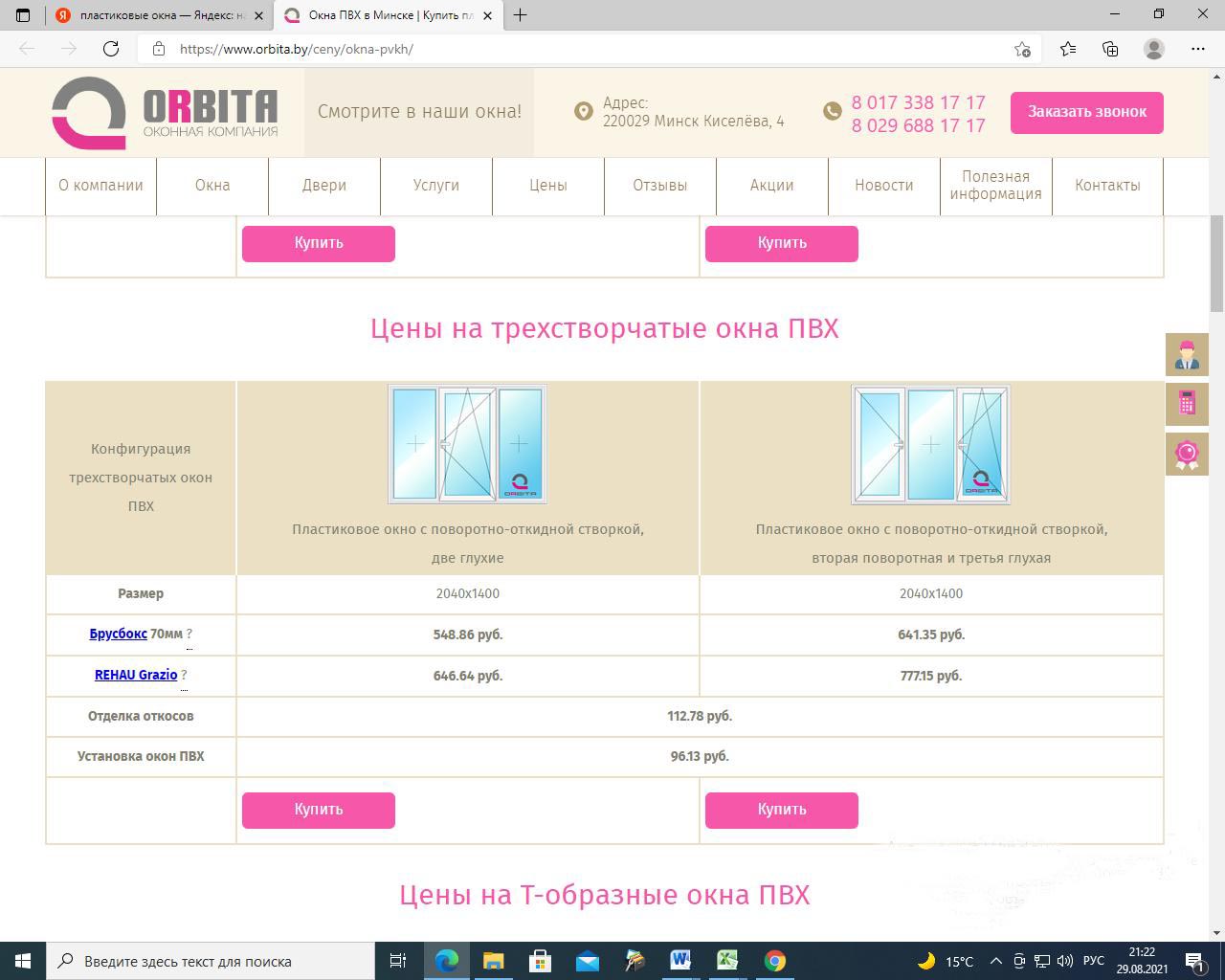The width and height of the screenshot is (1225, 980).
Task: Click the award ribbon sidebar icon
Action: (x=1187, y=453)
